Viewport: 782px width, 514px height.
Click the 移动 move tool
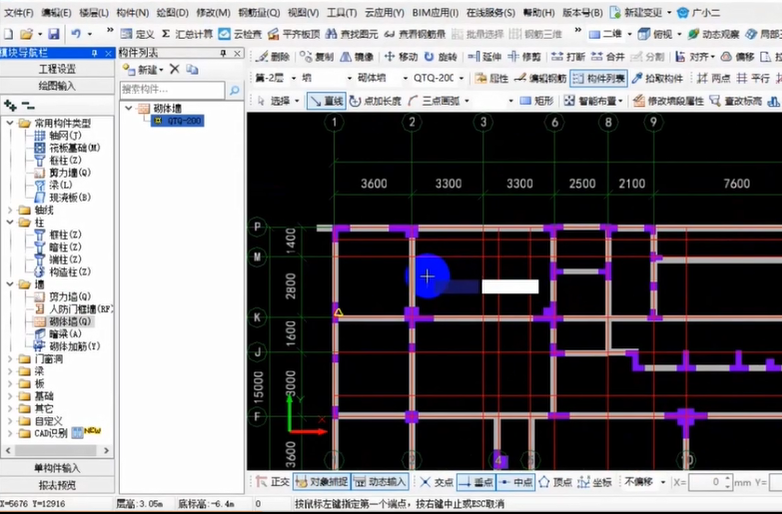point(400,57)
